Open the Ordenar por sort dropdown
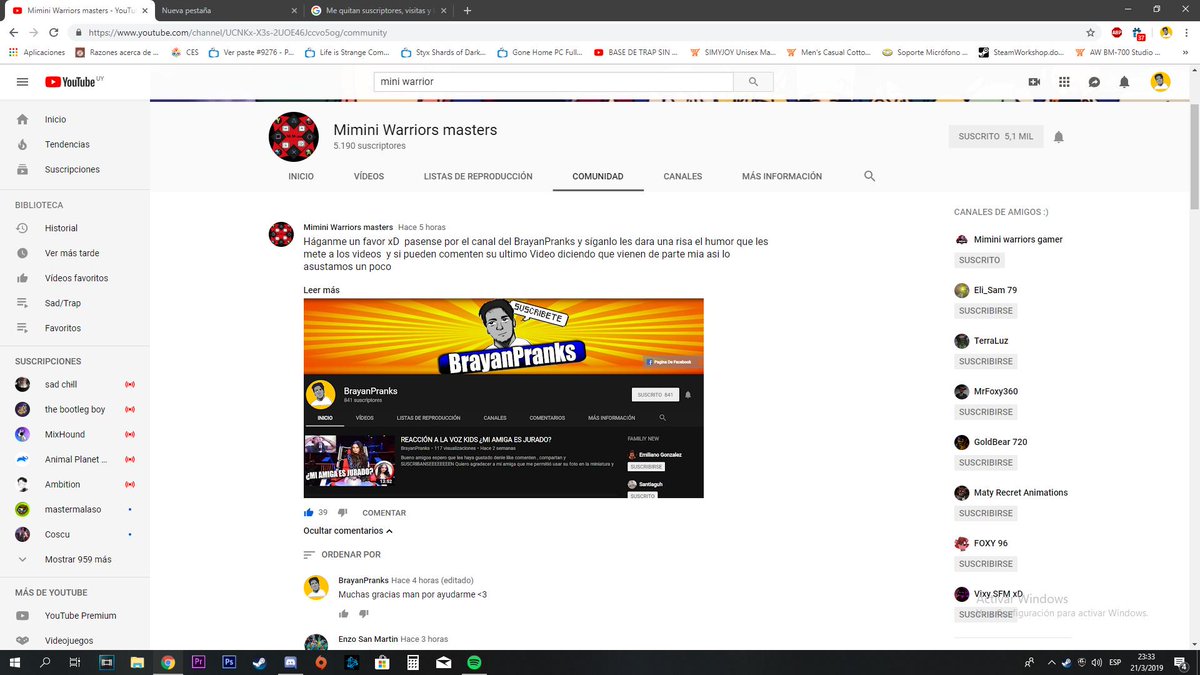The width and height of the screenshot is (1200, 675). (342, 554)
